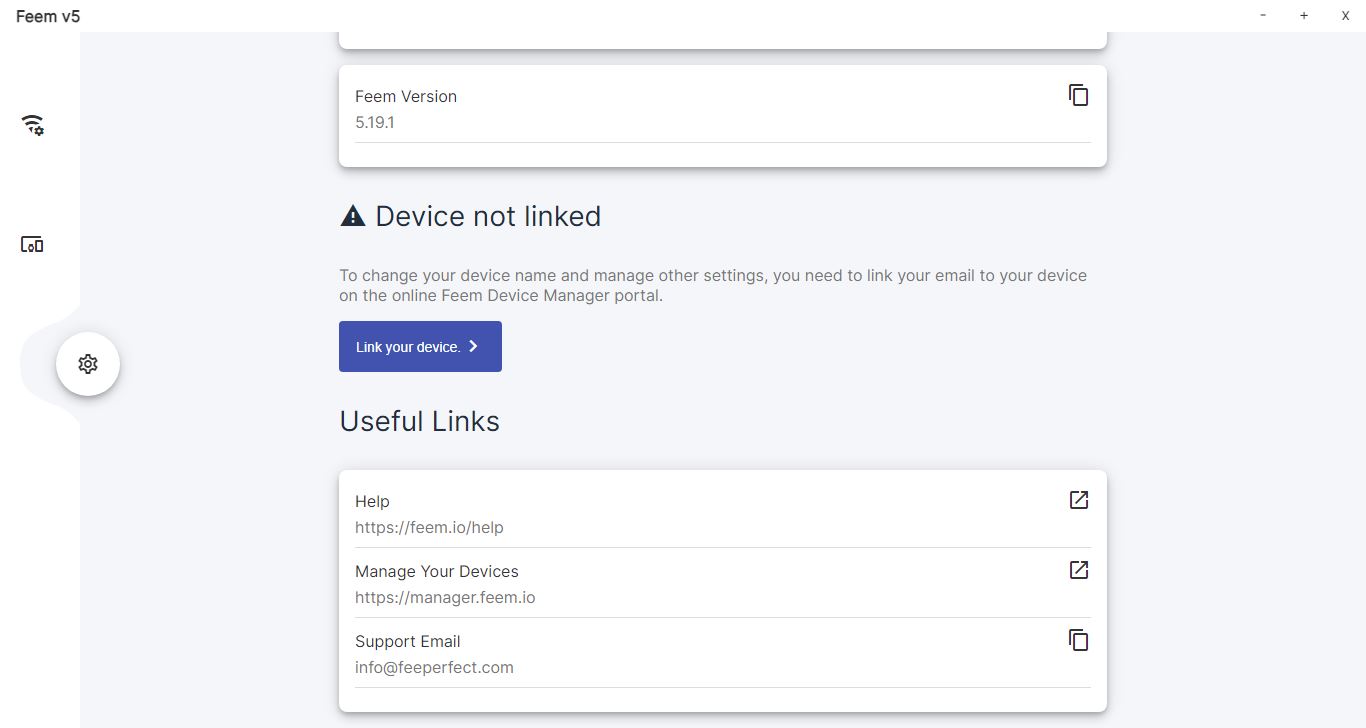The height and width of the screenshot is (728, 1366).
Task: Maximize the Feem window with plus
Action: pyautogui.click(x=1304, y=15)
